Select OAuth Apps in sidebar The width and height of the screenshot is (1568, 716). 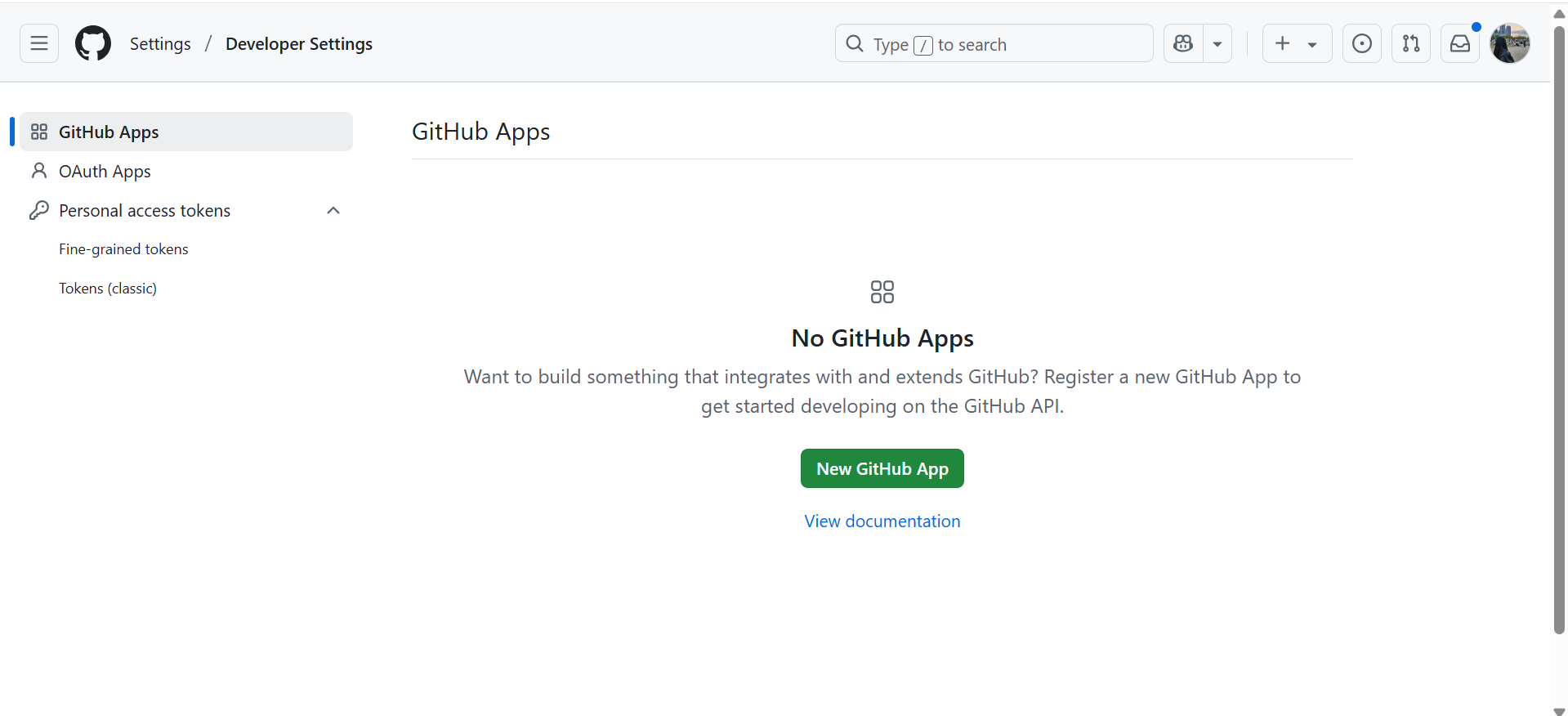pyautogui.click(x=186, y=171)
